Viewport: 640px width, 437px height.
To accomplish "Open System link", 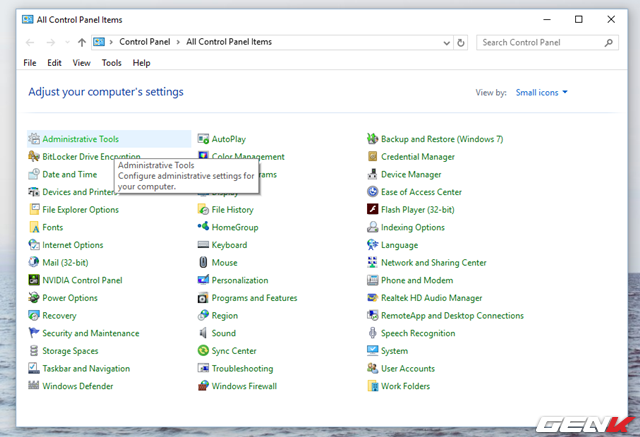I will click(x=394, y=351).
